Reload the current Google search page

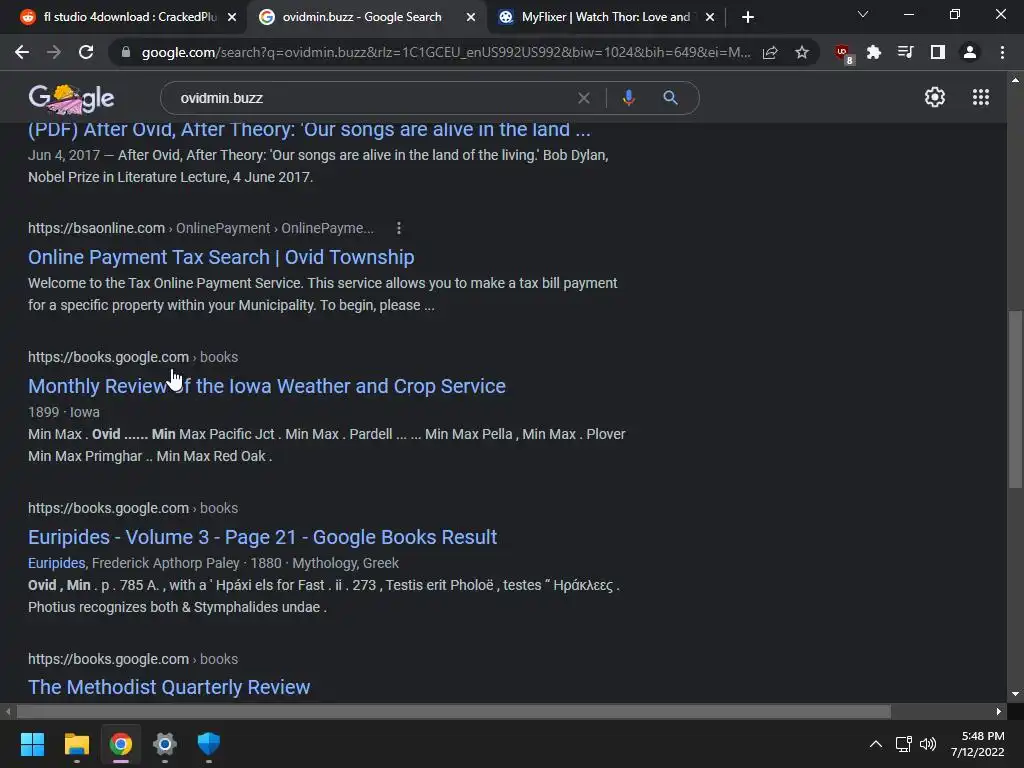pyautogui.click(x=86, y=52)
